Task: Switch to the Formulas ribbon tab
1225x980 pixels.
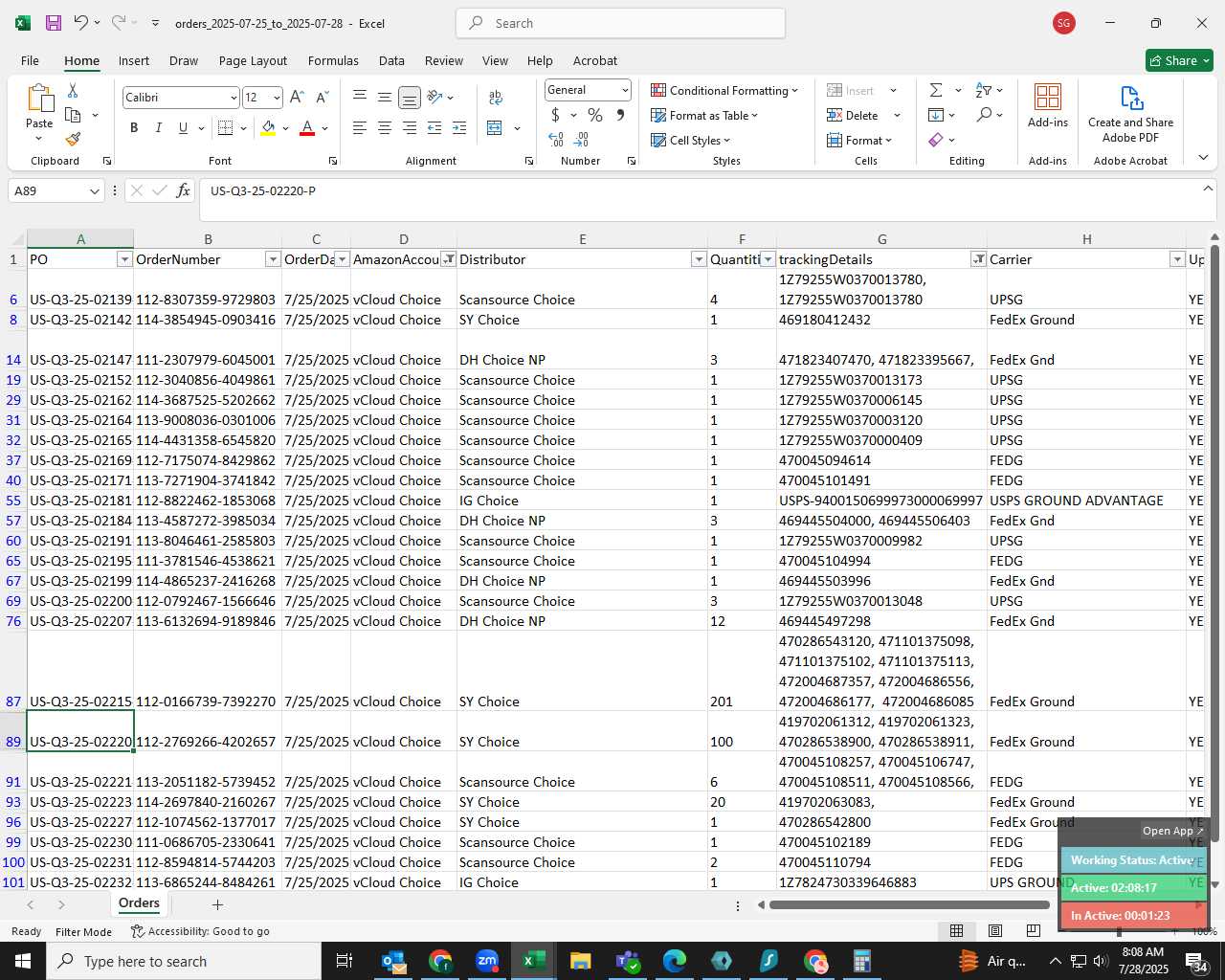Action: pyautogui.click(x=333, y=60)
